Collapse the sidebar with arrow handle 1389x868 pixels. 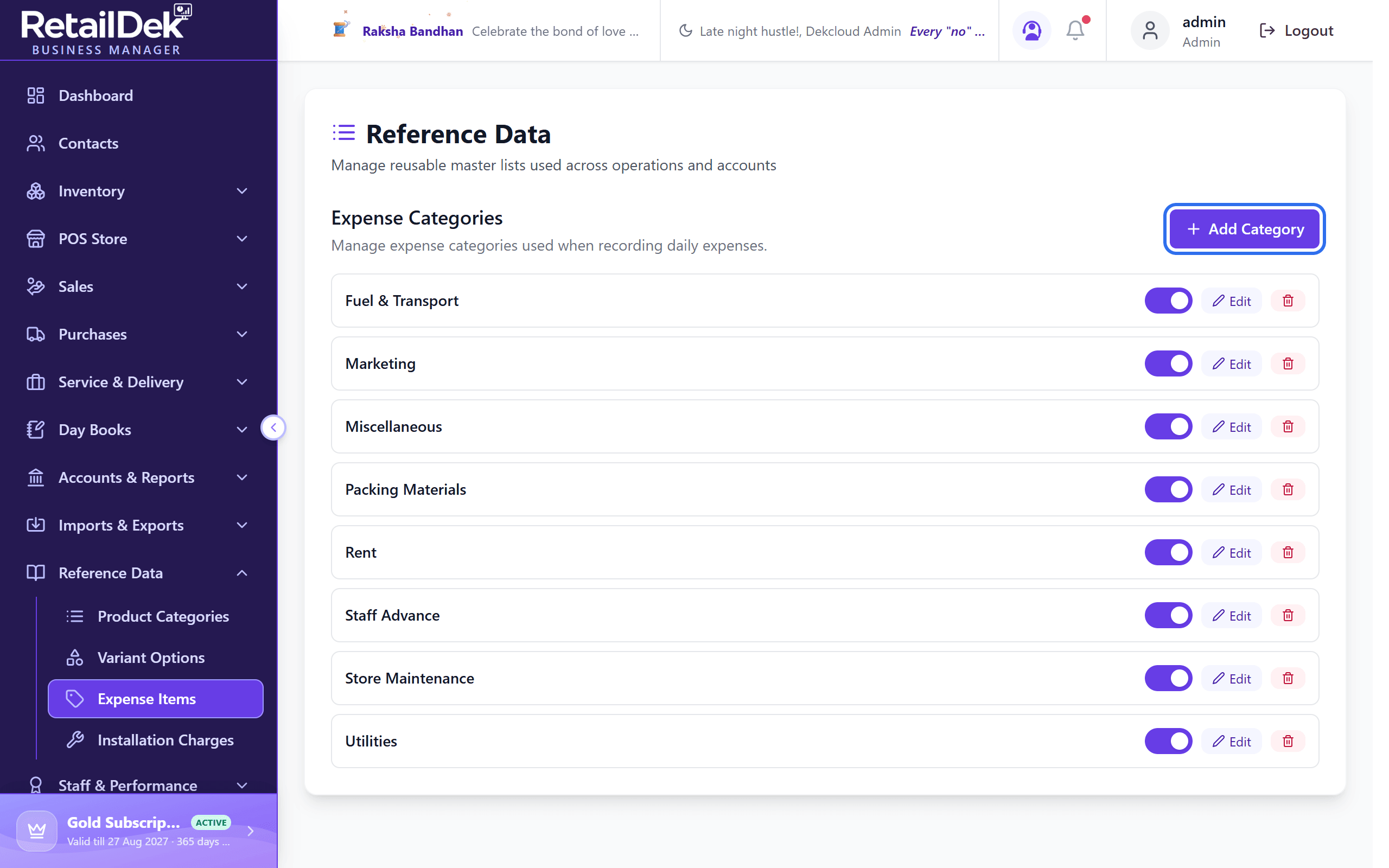click(273, 427)
